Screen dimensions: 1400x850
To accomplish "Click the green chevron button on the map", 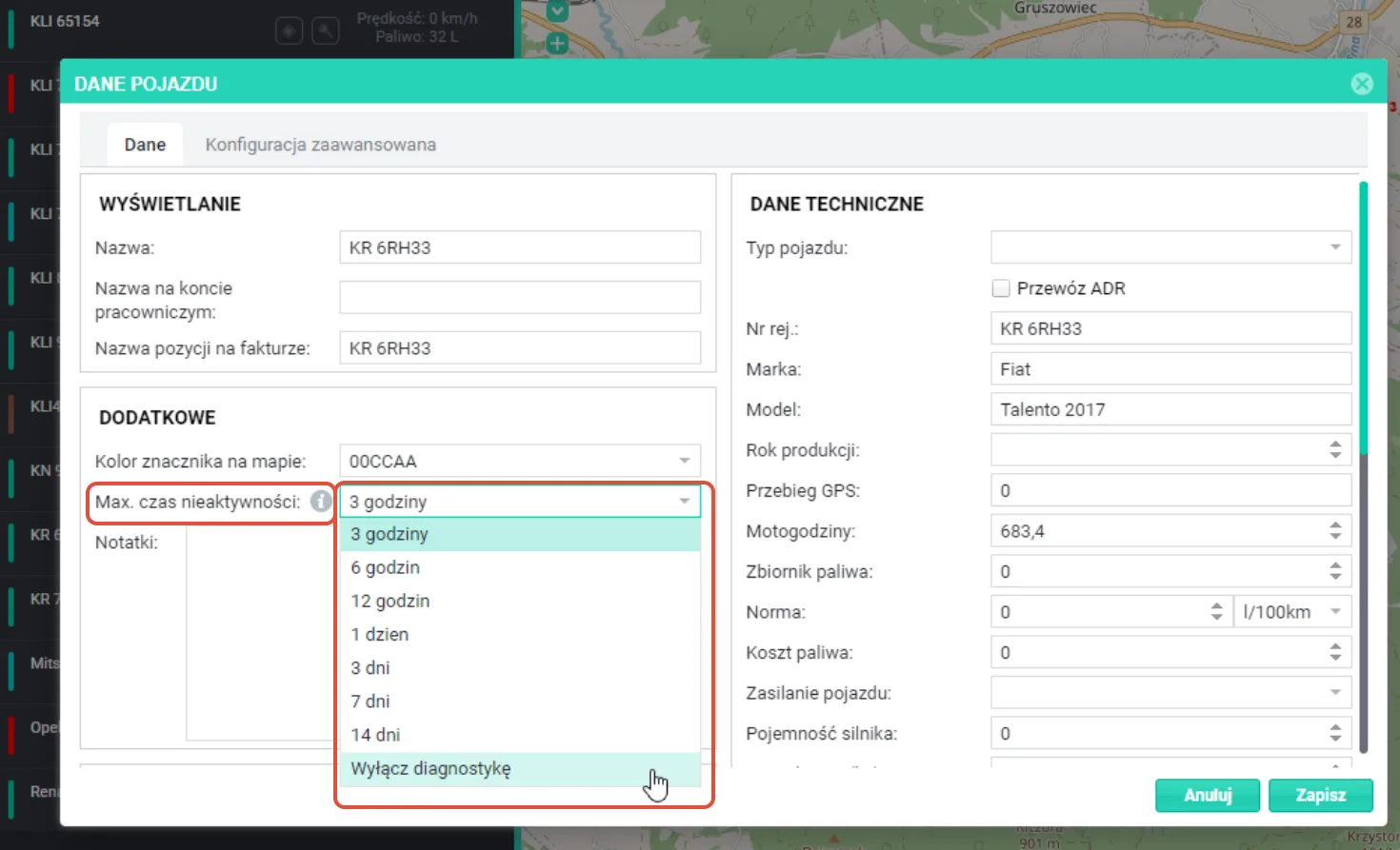I will [558, 10].
